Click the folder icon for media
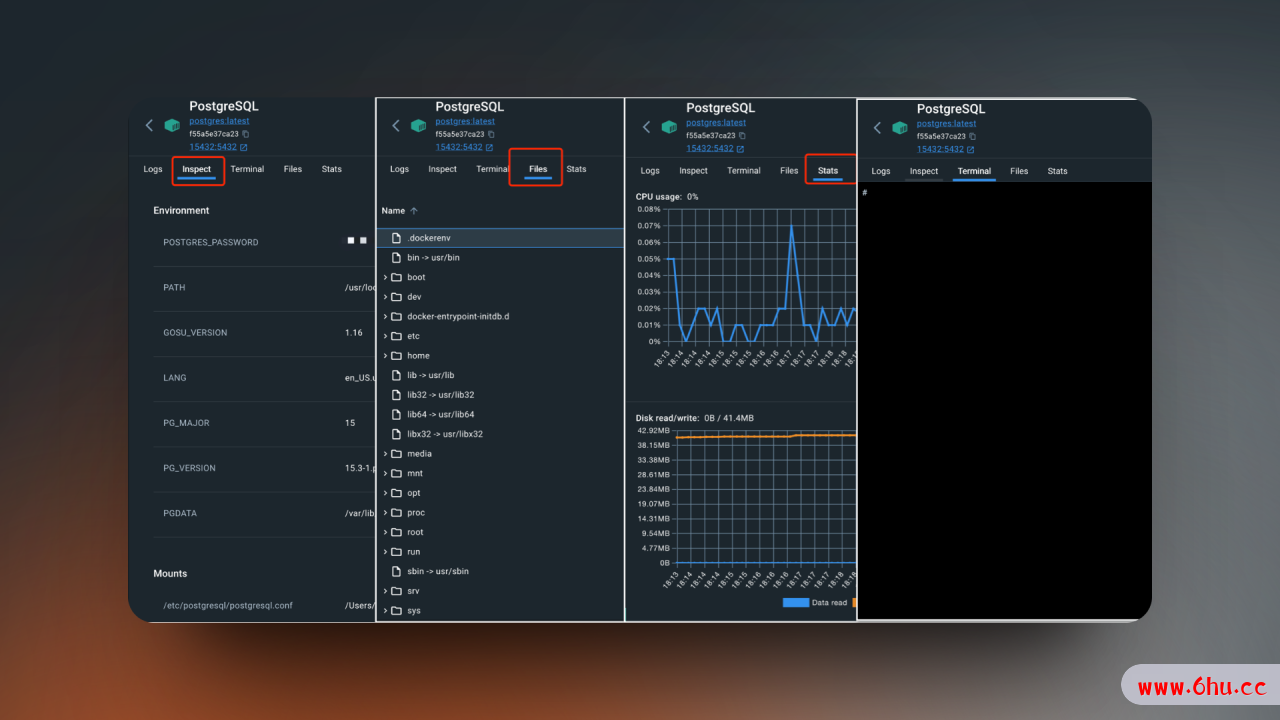The width and height of the screenshot is (1280, 720). [x=396, y=454]
